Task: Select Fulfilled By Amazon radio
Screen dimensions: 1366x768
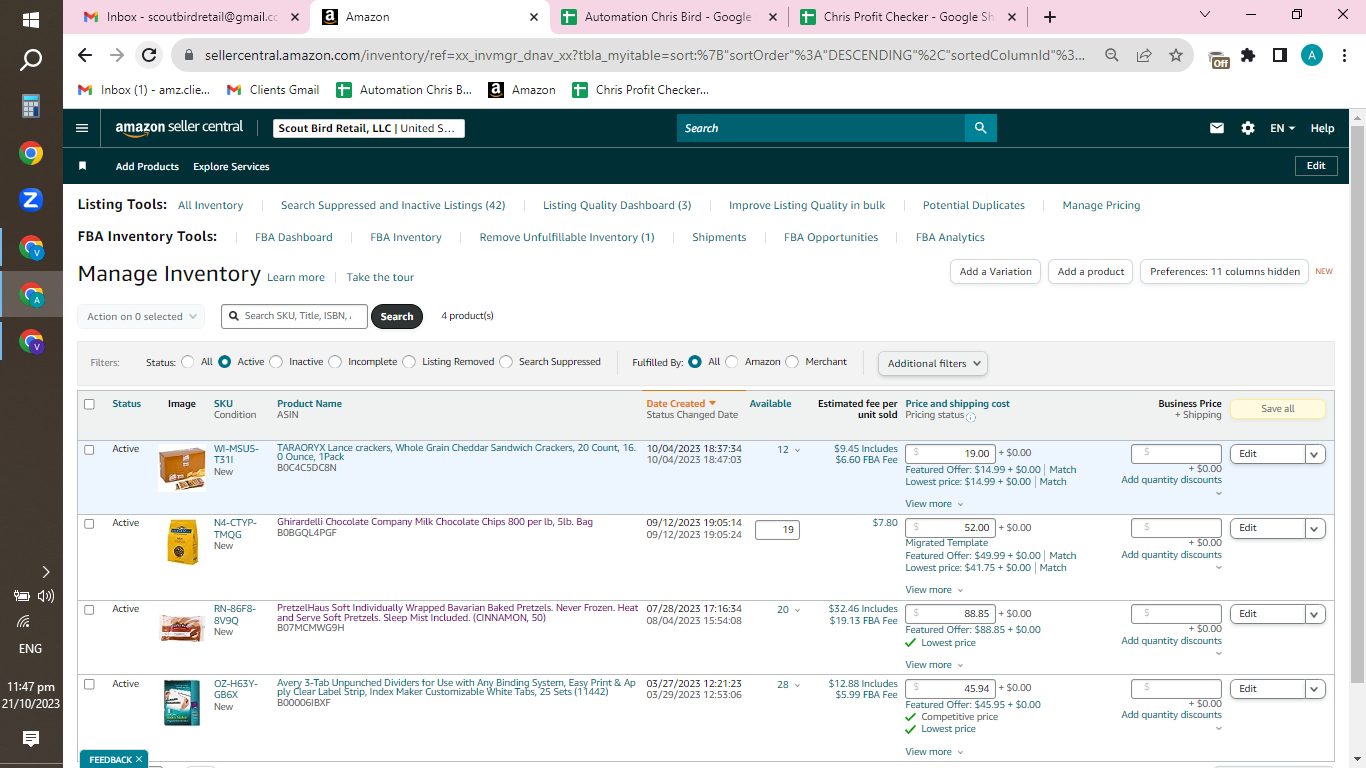Action: (732, 362)
